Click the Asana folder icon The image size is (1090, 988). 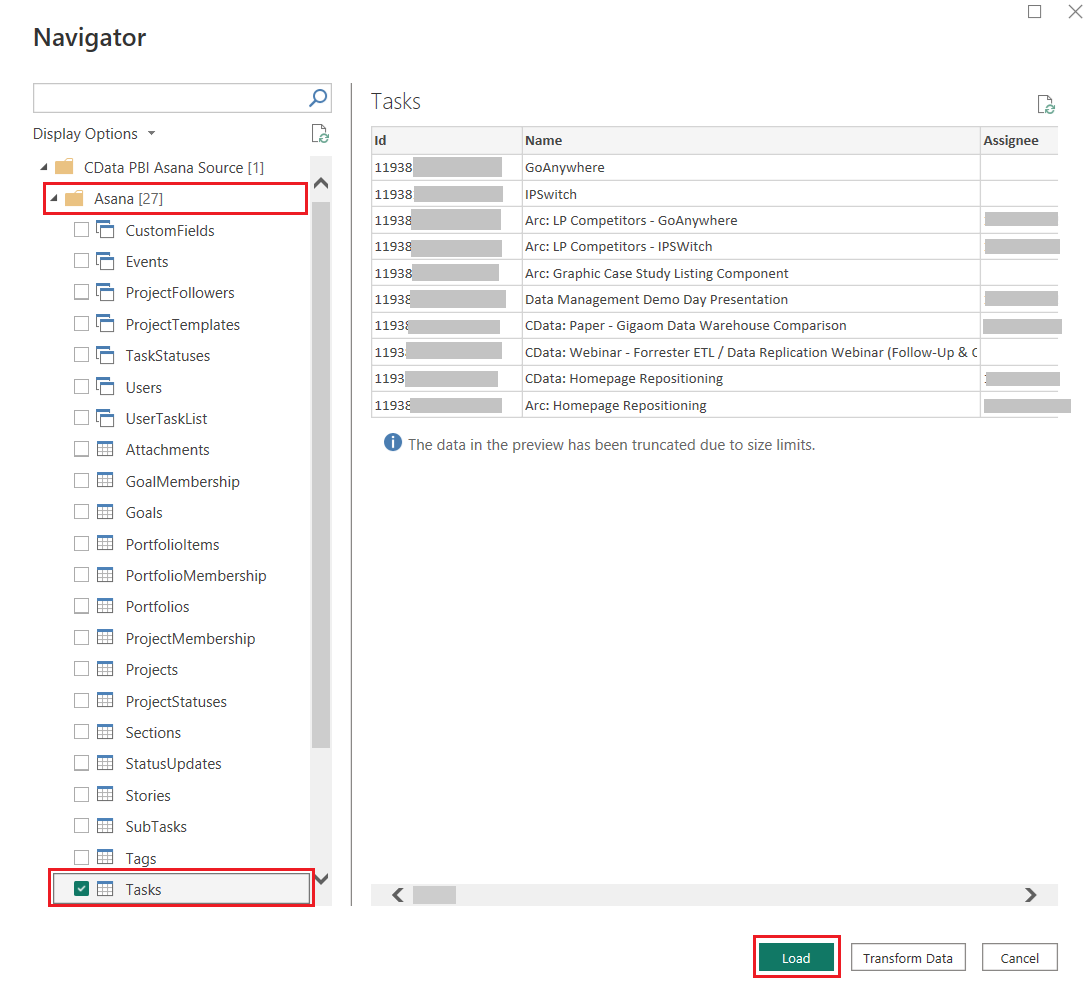coord(74,199)
